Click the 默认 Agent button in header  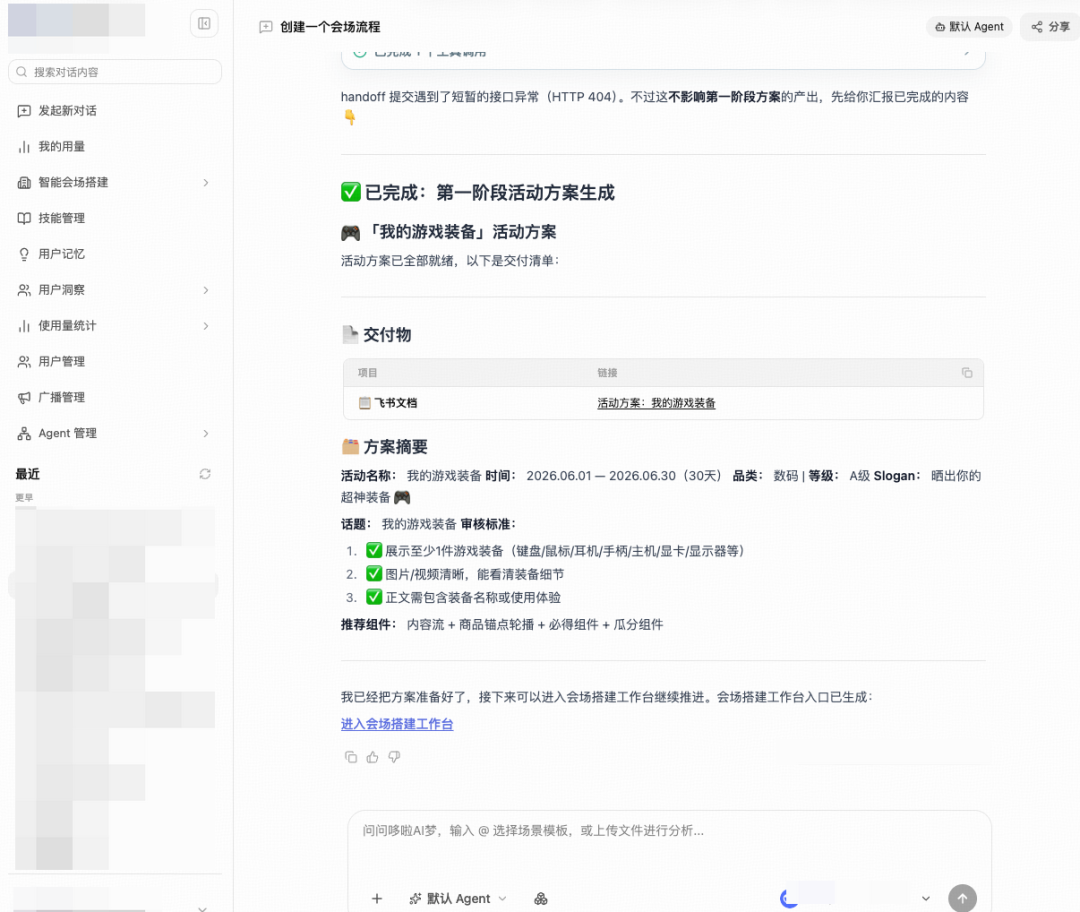[969, 27]
